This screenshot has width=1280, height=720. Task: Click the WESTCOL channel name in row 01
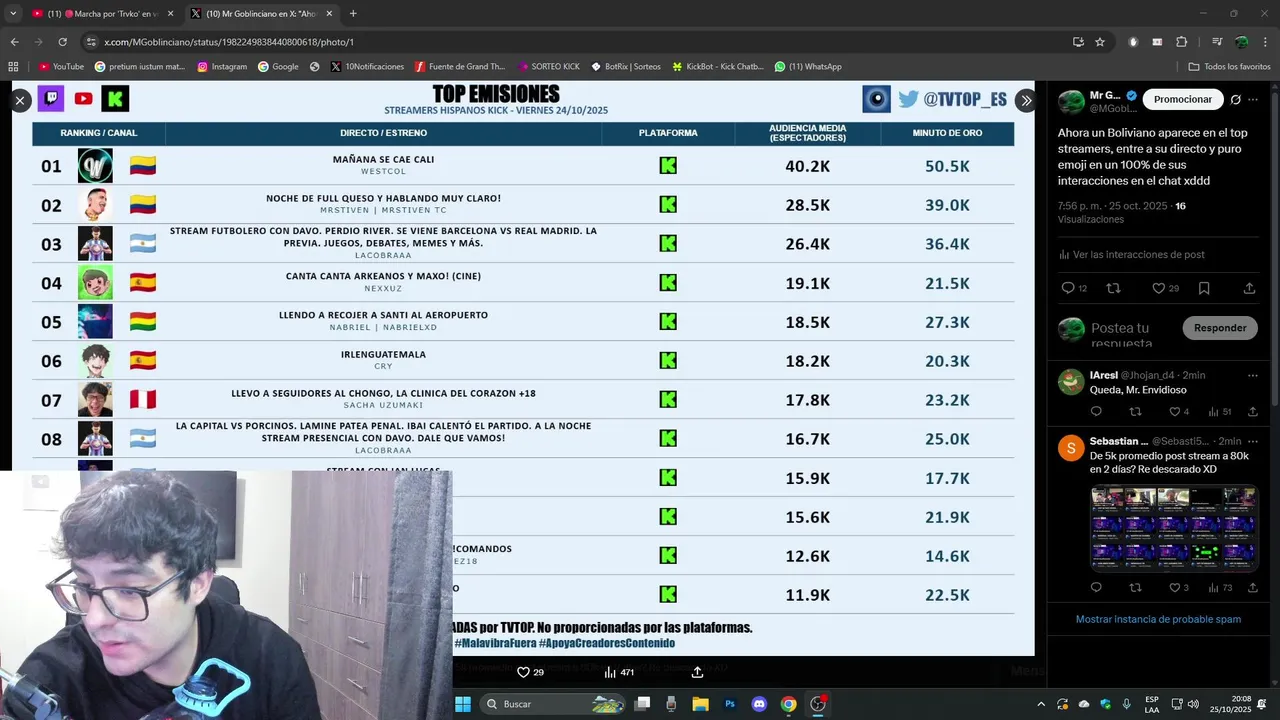384,171
